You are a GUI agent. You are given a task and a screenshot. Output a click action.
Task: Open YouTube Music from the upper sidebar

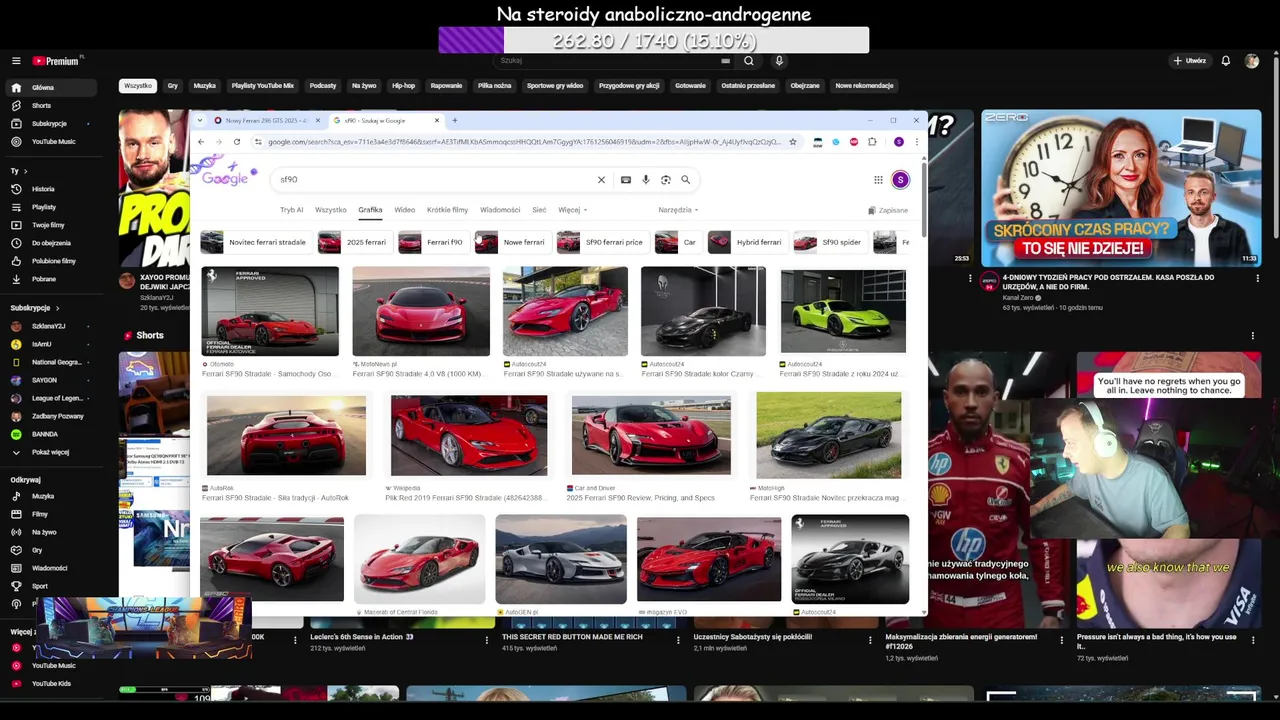[52, 141]
